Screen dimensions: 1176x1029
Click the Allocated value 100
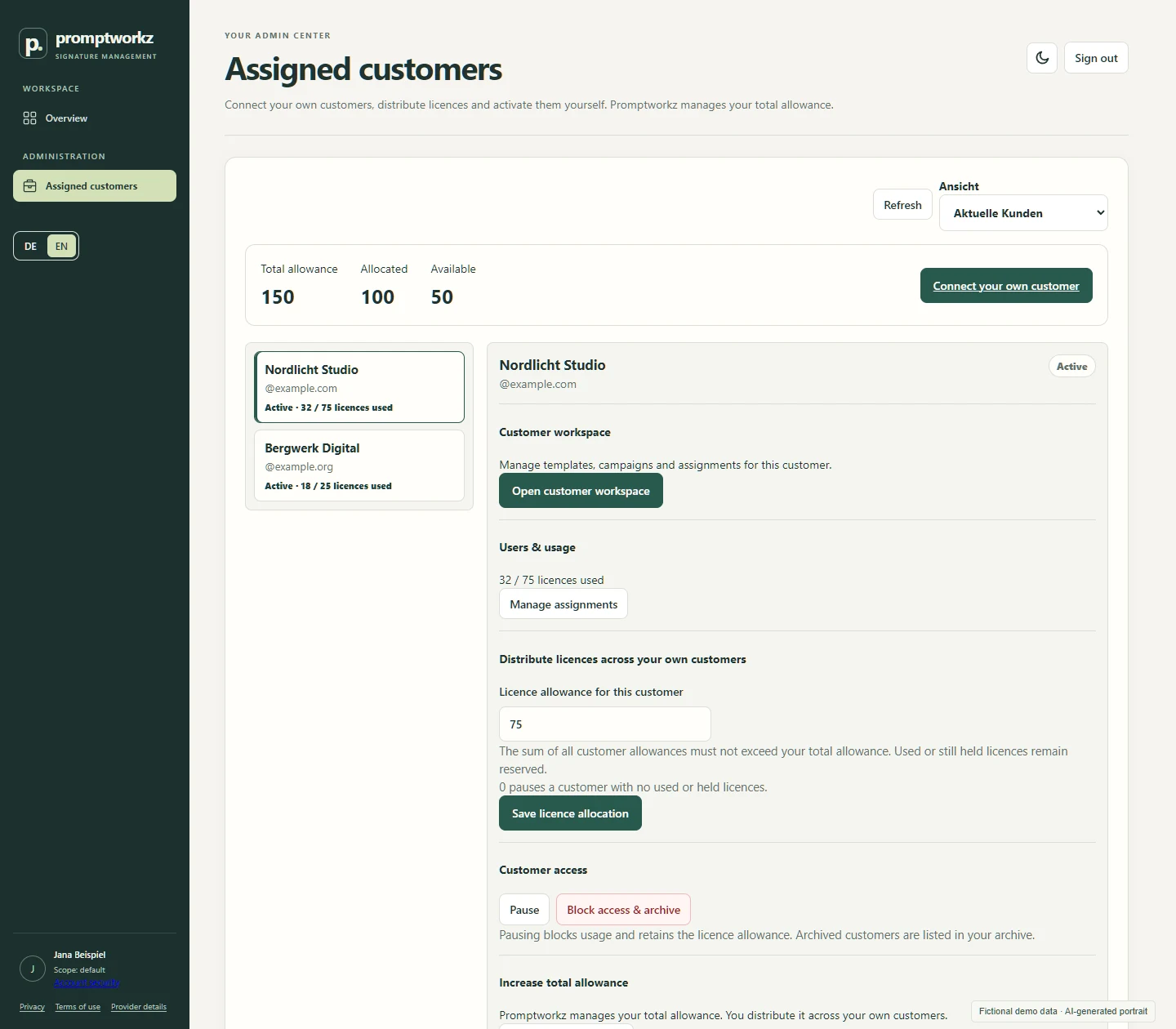tap(377, 297)
